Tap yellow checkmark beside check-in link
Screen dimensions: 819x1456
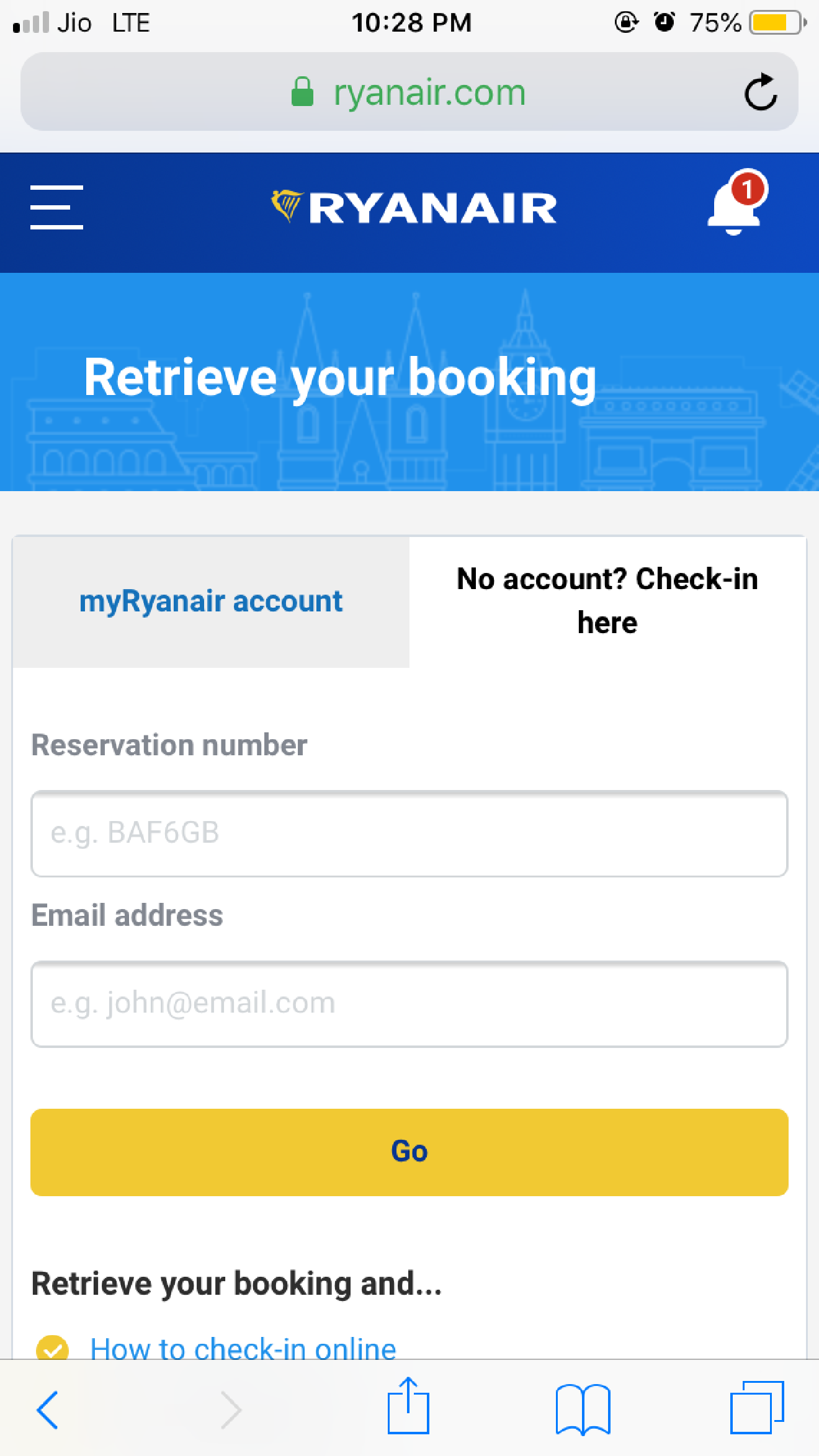click(x=53, y=1348)
